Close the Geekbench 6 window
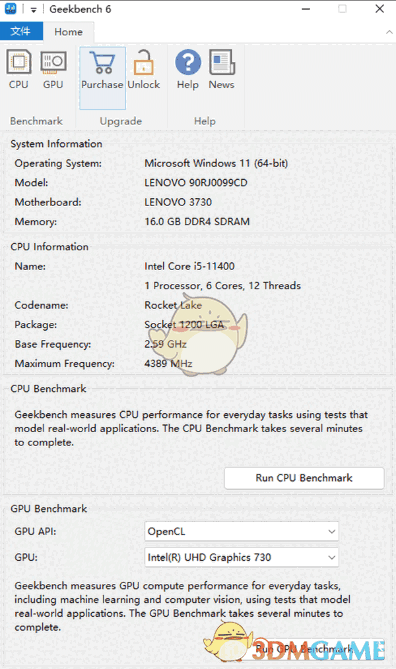Viewport: 396px width, 669px height. [x=379, y=9]
